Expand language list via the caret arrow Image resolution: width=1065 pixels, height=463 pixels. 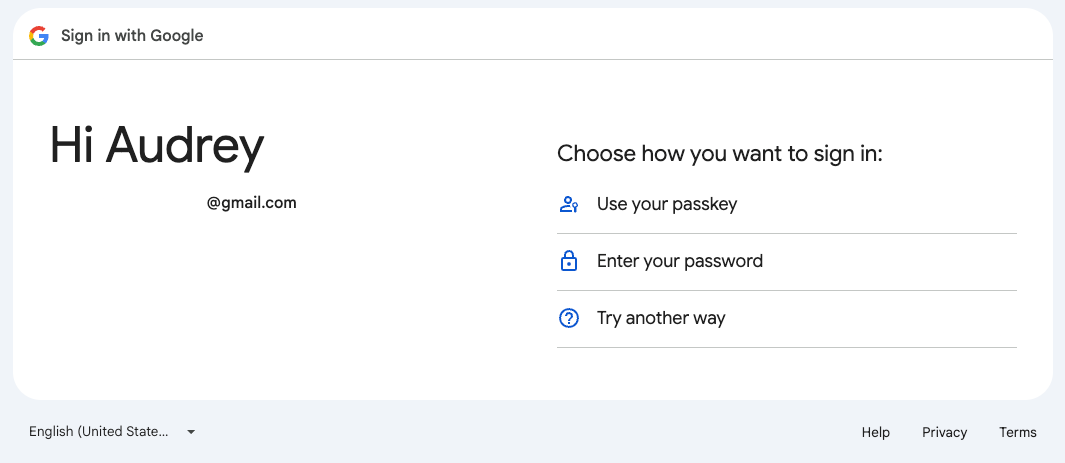point(191,432)
